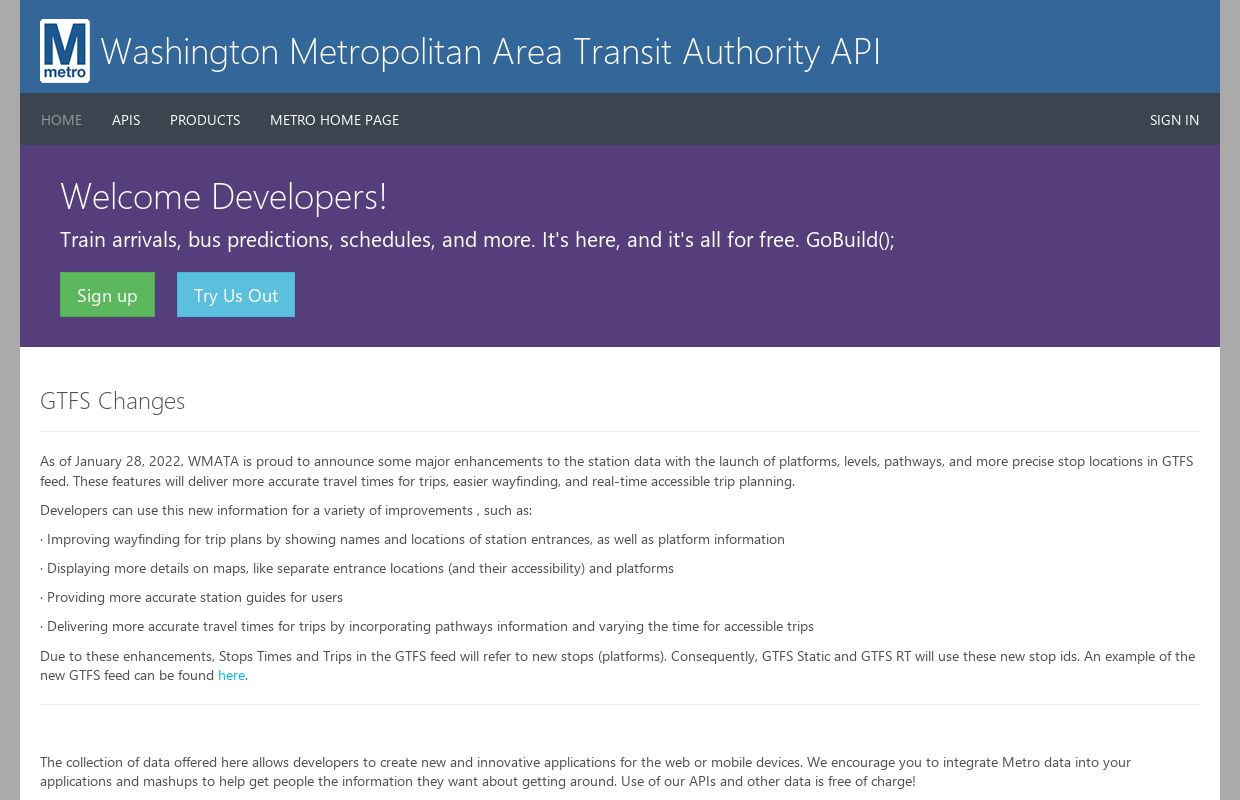
Task: Go to the APIs page
Action: 126,120
